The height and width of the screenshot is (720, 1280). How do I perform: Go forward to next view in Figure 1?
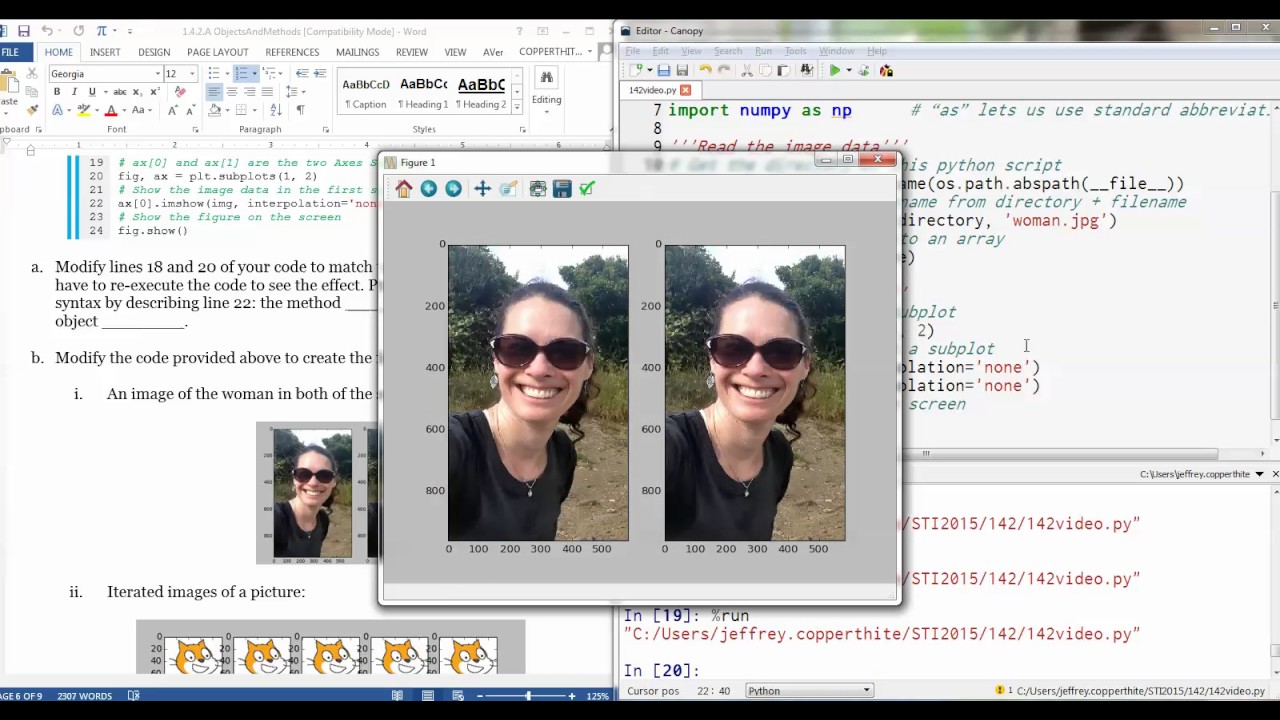(454, 189)
